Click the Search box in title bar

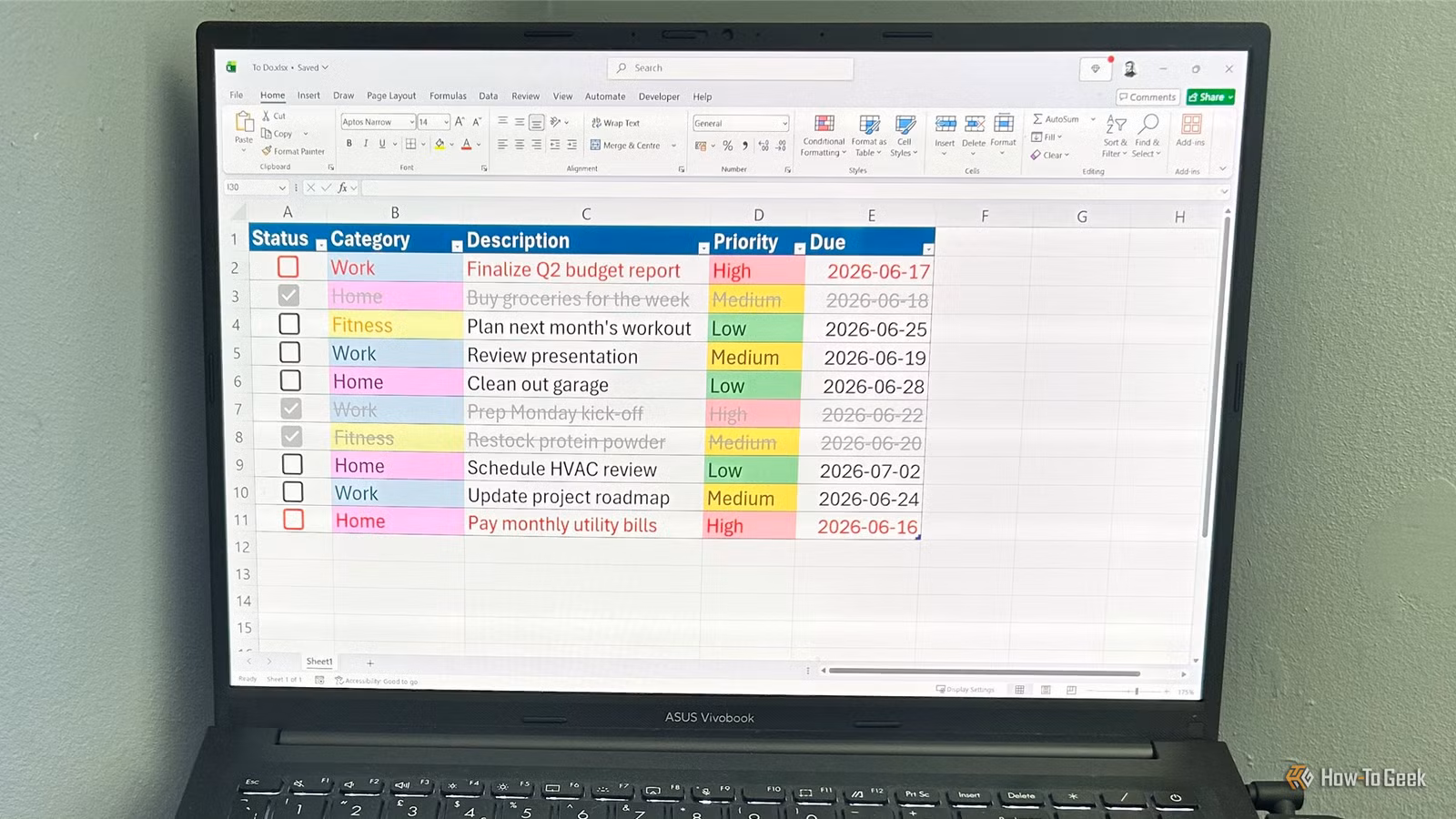[731, 68]
